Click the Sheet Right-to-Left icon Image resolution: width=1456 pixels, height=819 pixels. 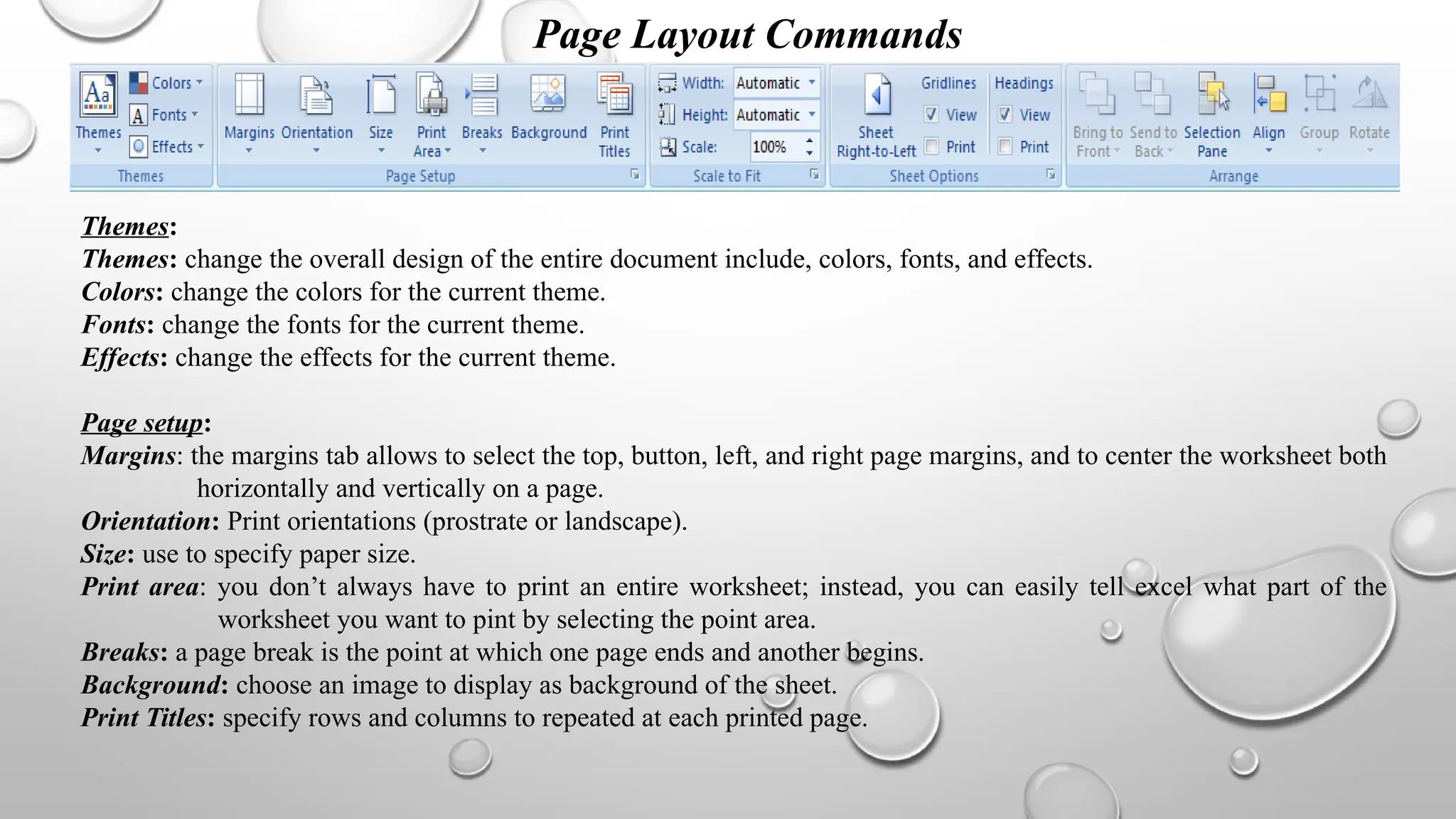pos(877,94)
